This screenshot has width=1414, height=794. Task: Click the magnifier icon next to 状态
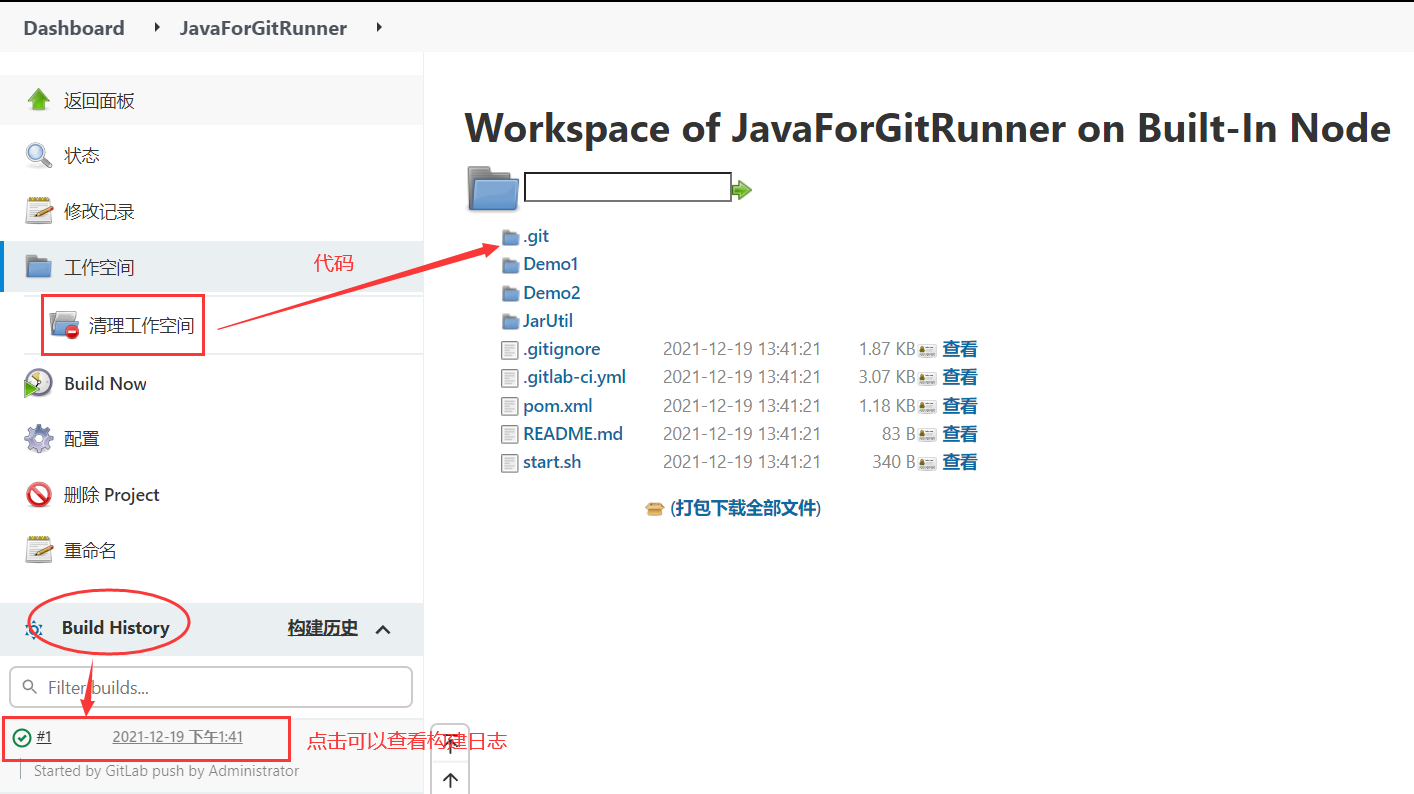[x=38, y=155]
